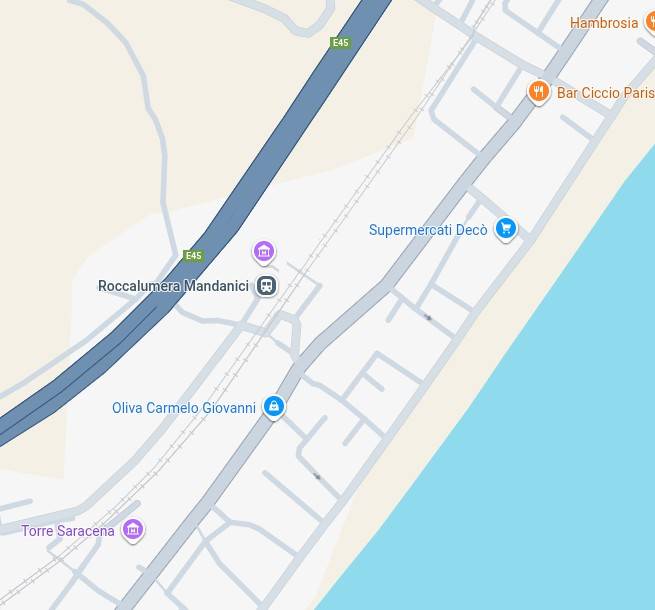Viewport: 655px width, 610px height.
Task: Select the Torre Saracena purple landmark pin
Action: point(133,530)
